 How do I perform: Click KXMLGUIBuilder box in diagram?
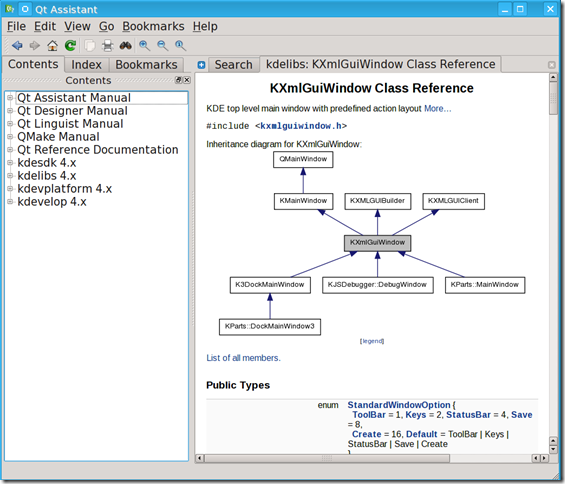click(378, 201)
